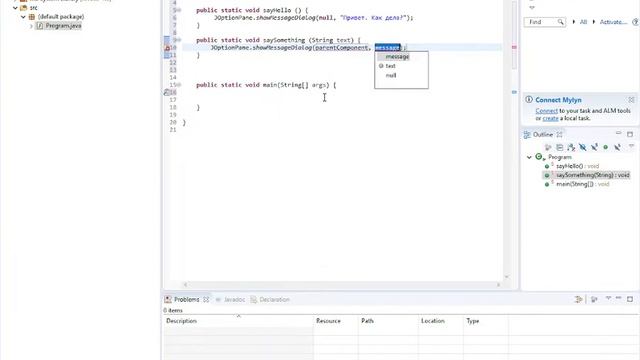Viewport: 640px width, 360px height.
Task: Toggle Hide Non-Public Members in Outline
Action: (605, 147)
